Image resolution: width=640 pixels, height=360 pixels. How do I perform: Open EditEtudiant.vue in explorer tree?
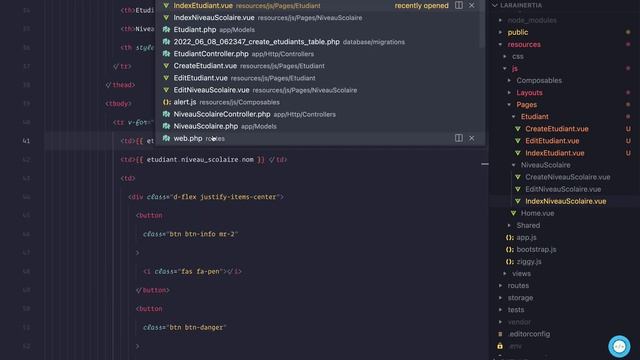click(x=552, y=141)
